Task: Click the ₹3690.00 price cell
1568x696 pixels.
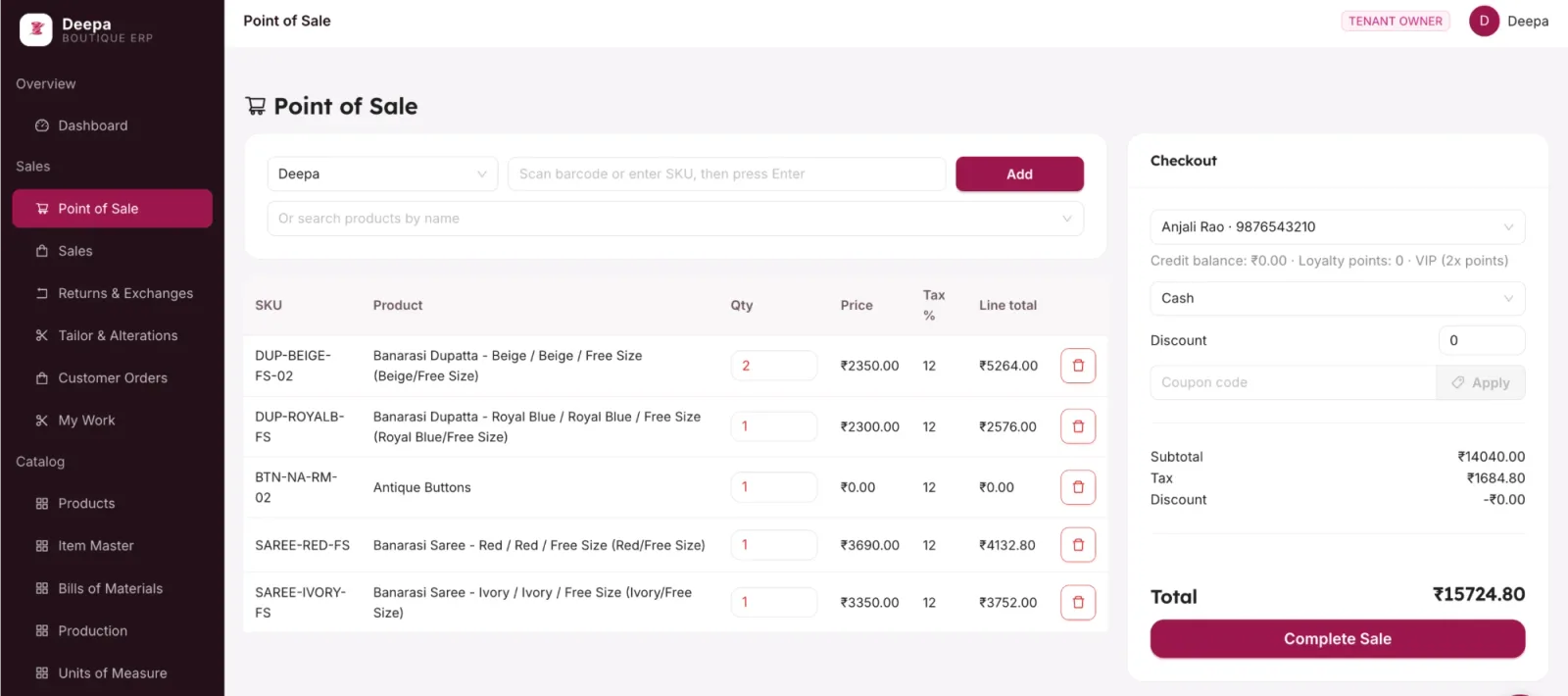Action: pos(869,545)
